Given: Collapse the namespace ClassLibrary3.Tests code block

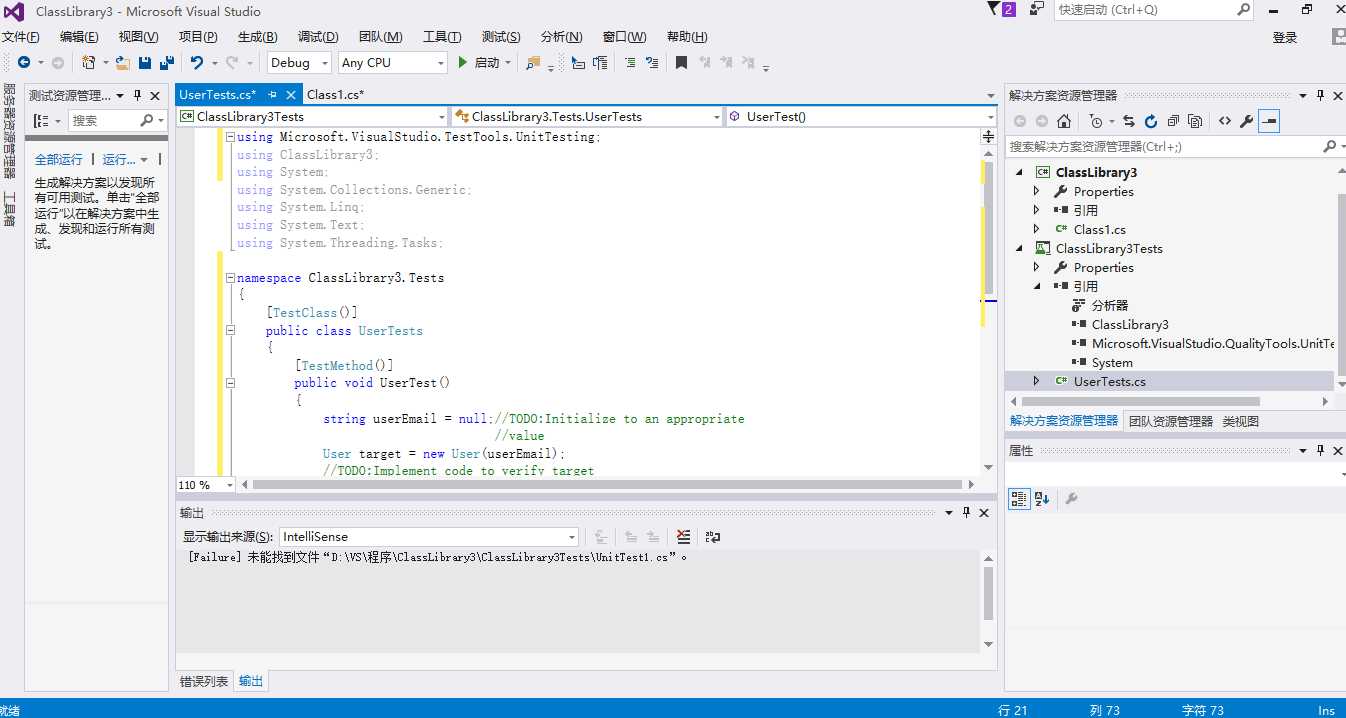Looking at the screenshot, I should 230,278.
